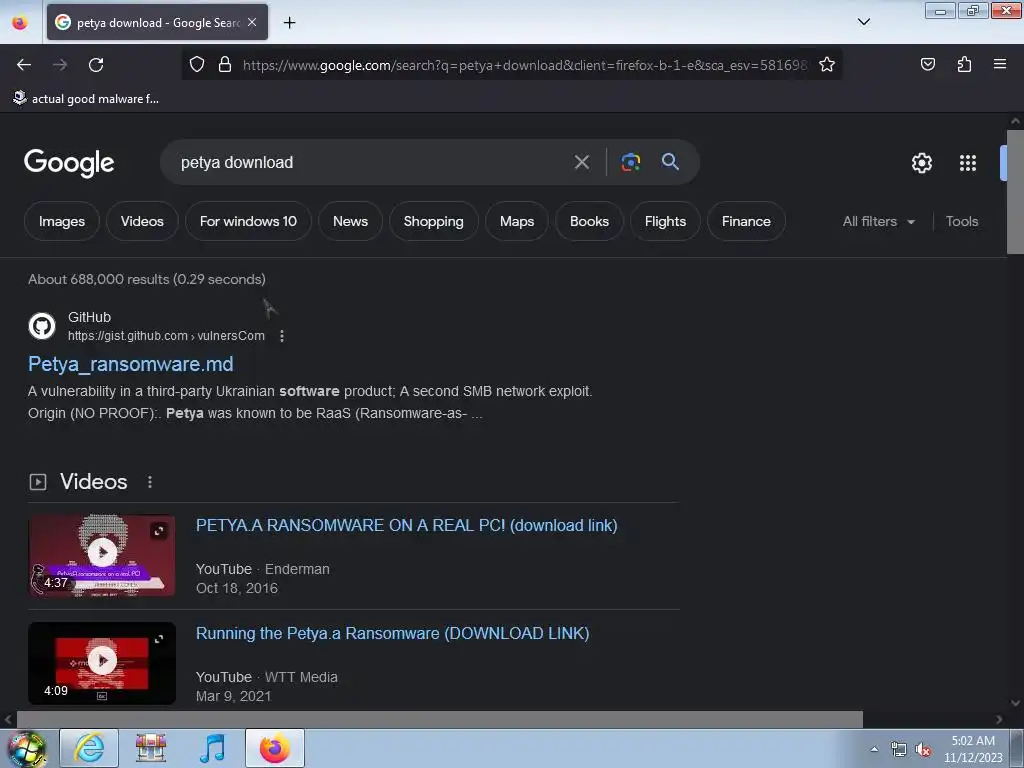Bookmark this page with the star icon
This screenshot has width=1024, height=768.
827,65
